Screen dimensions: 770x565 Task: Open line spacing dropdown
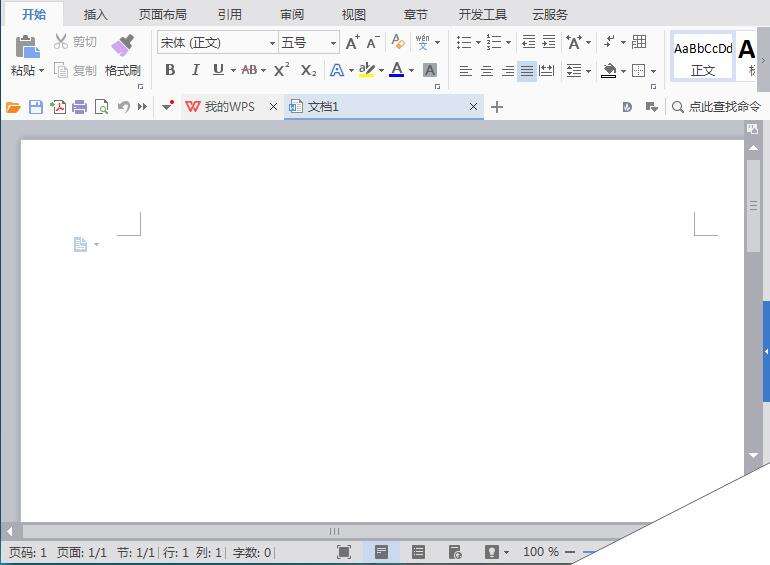point(588,71)
